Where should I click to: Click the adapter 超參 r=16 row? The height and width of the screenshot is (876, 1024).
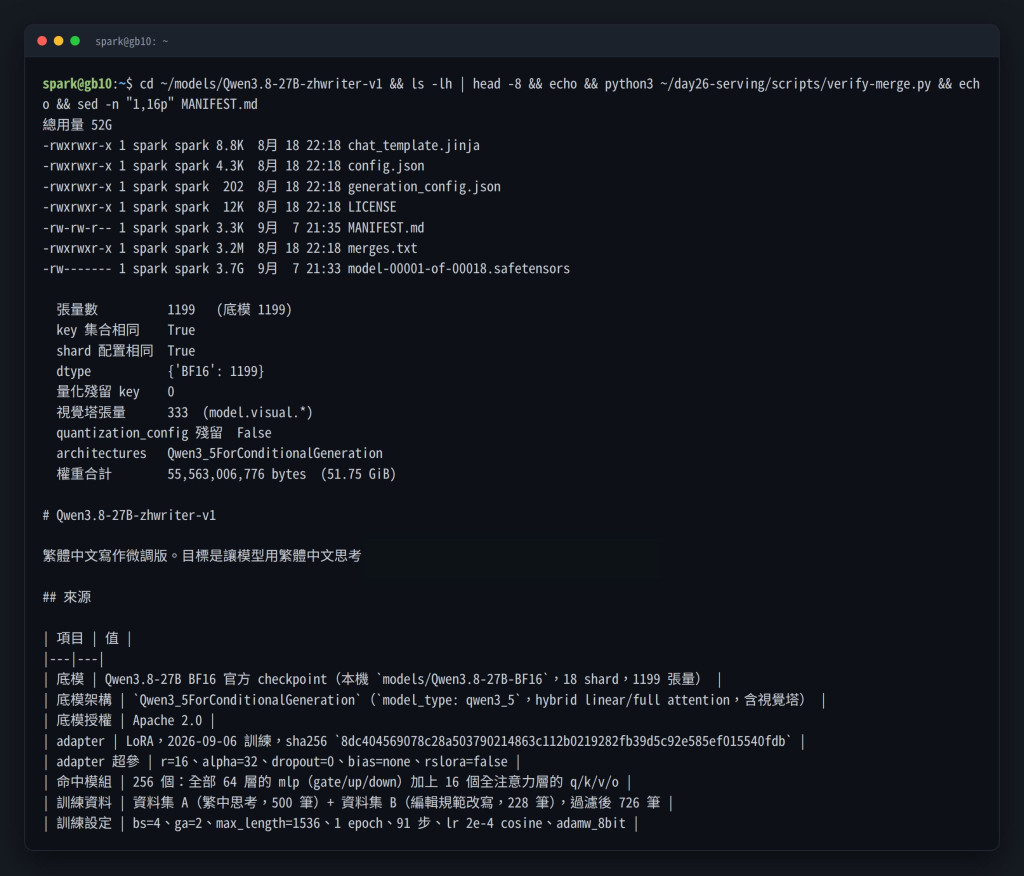tap(281, 762)
